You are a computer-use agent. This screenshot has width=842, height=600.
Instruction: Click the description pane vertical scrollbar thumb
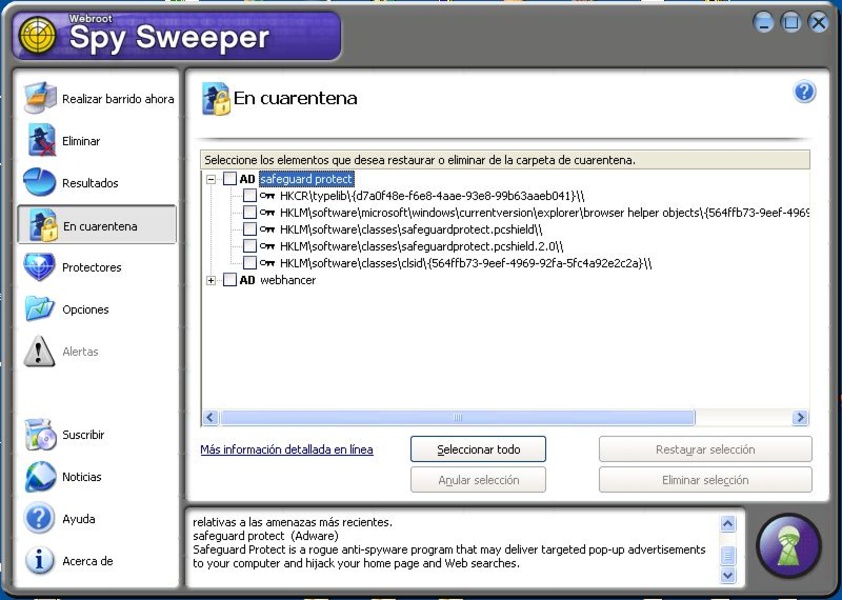[728, 555]
